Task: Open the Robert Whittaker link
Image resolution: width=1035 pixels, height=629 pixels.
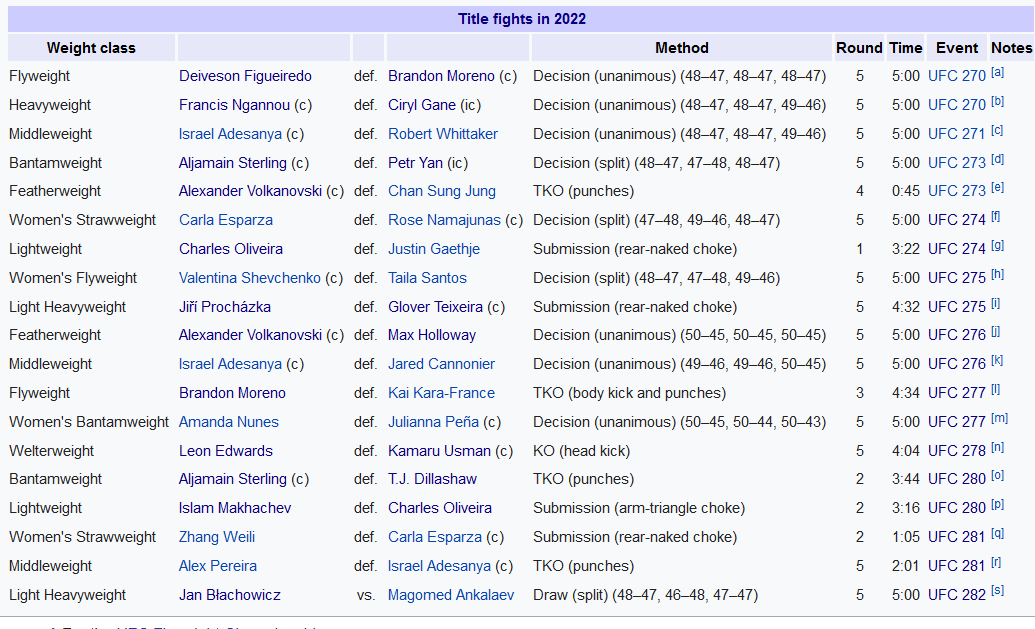Action: [x=443, y=134]
